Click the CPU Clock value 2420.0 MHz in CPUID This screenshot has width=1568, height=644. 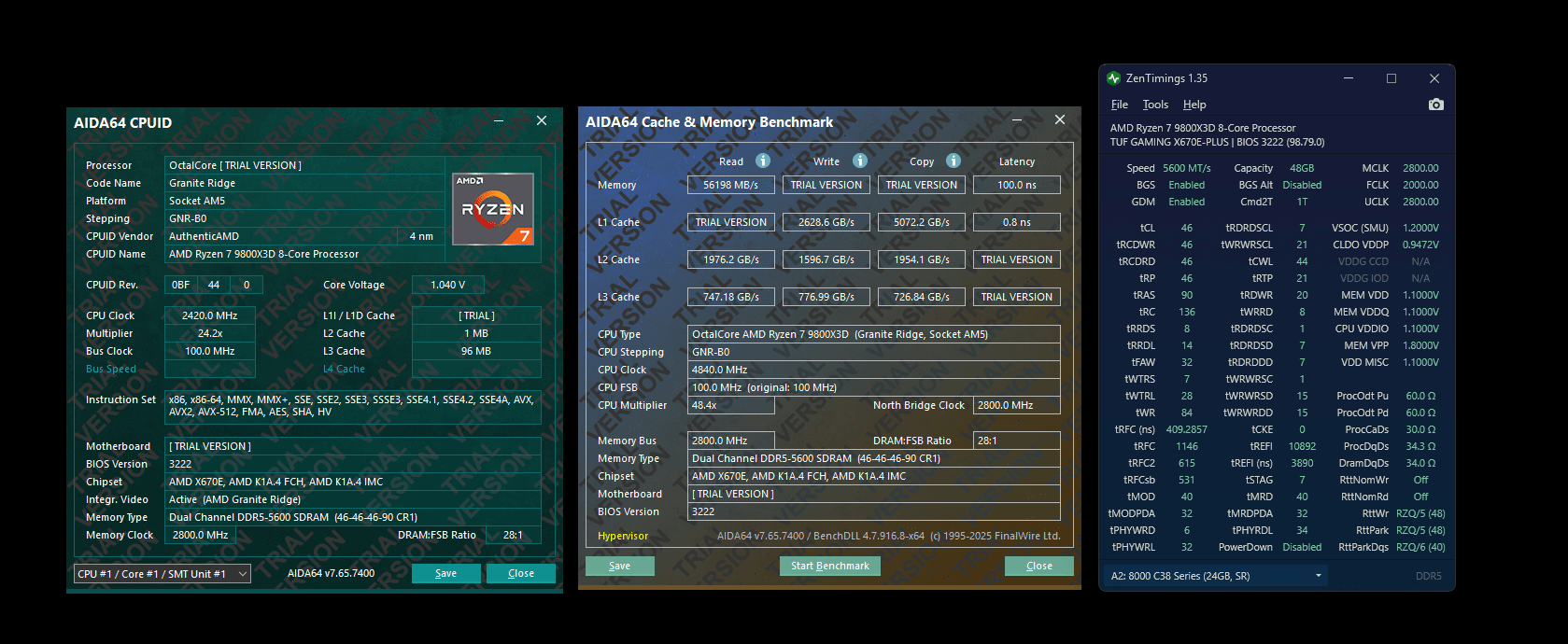(x=210, y=315)
